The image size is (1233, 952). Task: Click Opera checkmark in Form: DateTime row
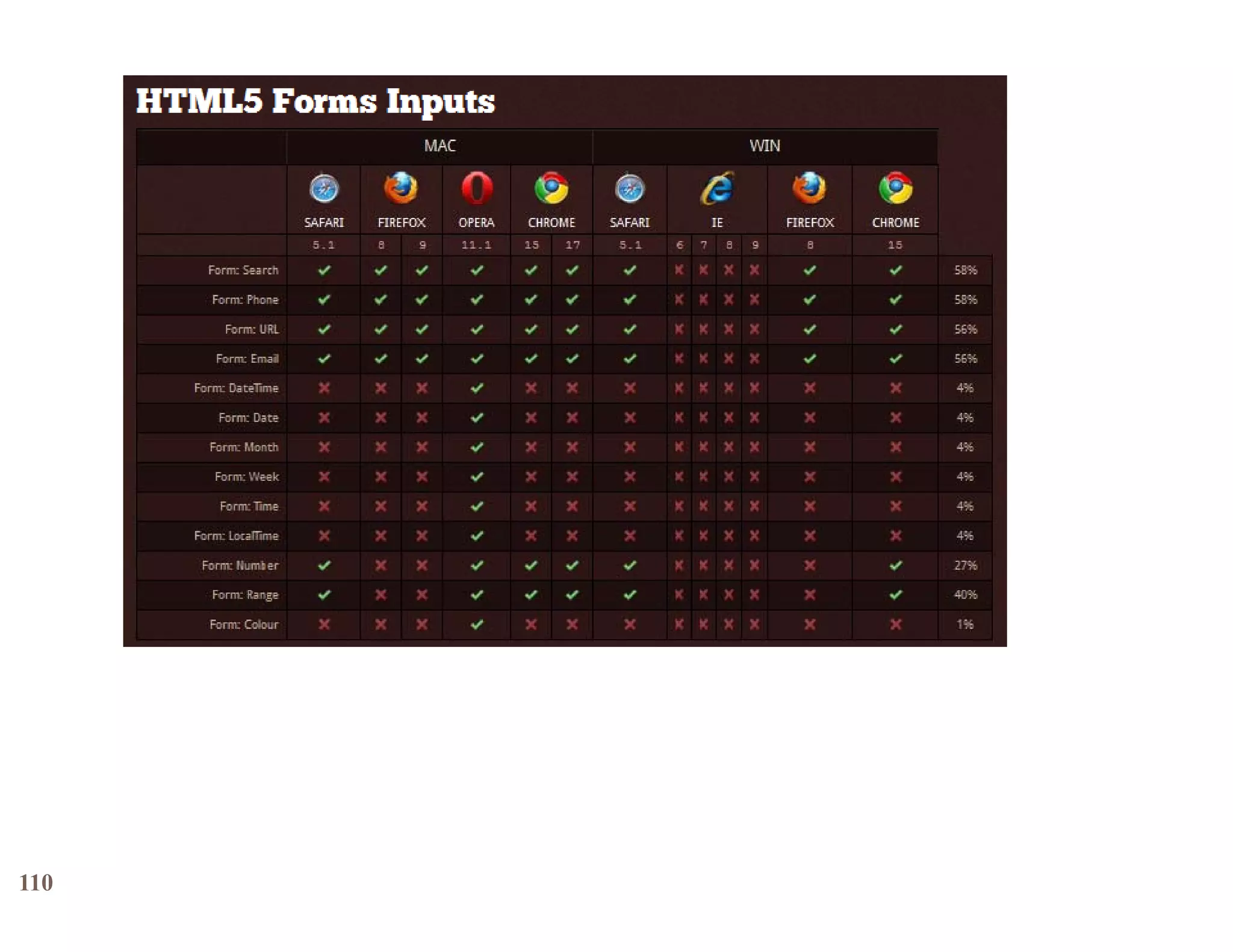click(476, 388)
